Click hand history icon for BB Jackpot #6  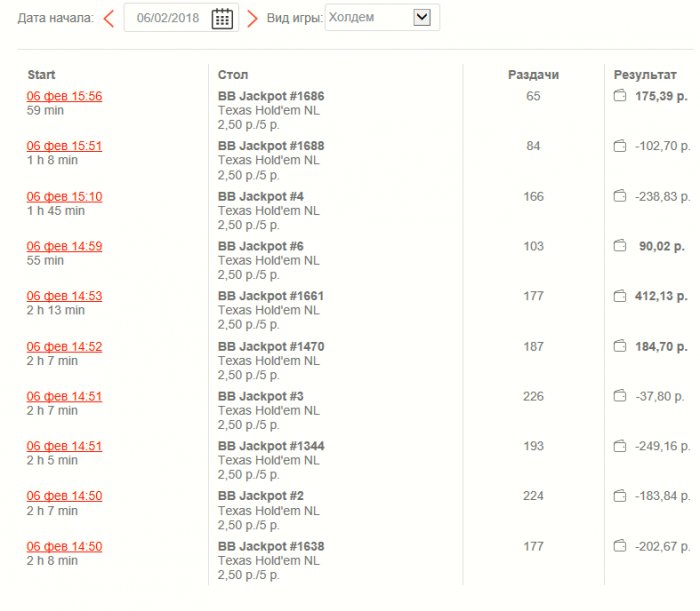pyautogui.click(x=620, y=246)
